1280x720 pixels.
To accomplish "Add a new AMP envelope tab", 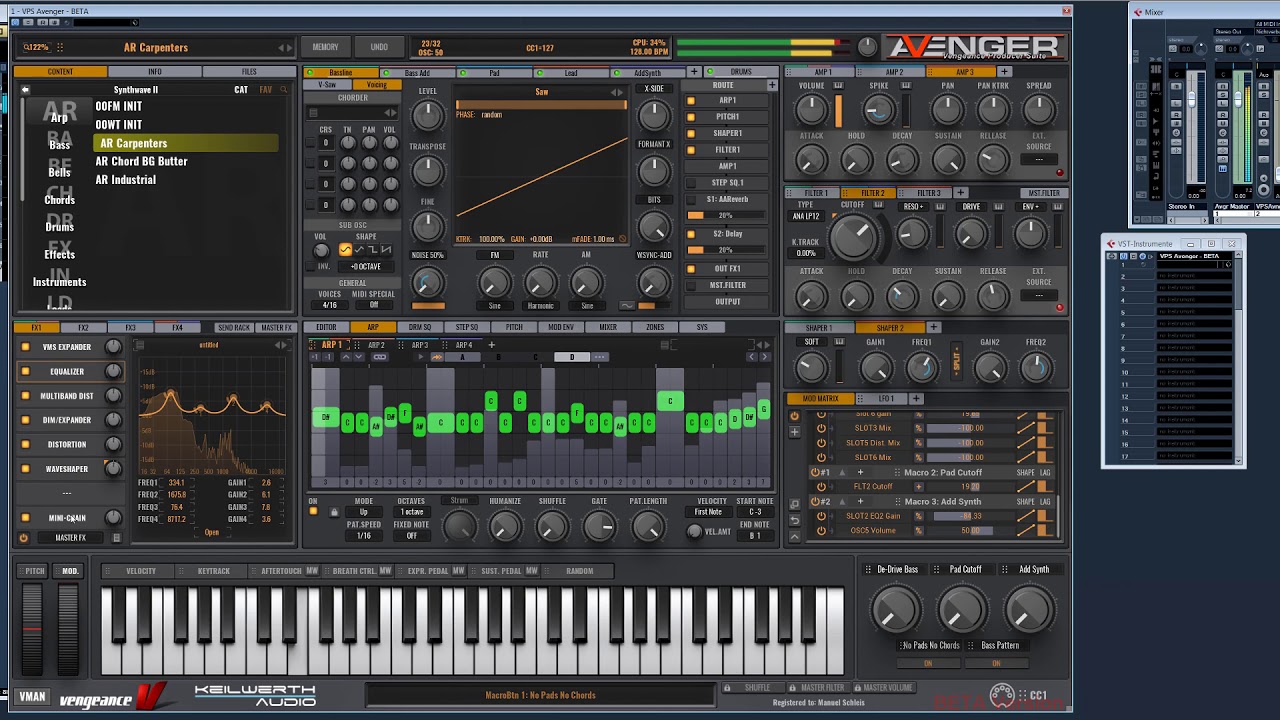I will point(1005,72).
